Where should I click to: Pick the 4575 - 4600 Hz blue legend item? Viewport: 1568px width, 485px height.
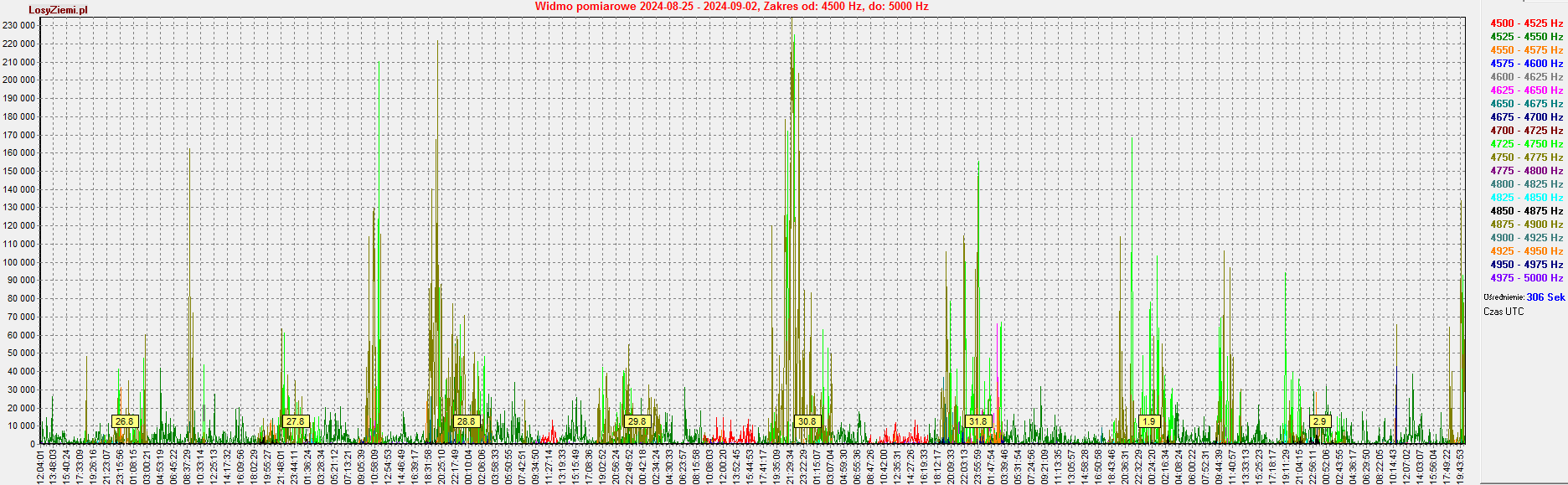1526,64
